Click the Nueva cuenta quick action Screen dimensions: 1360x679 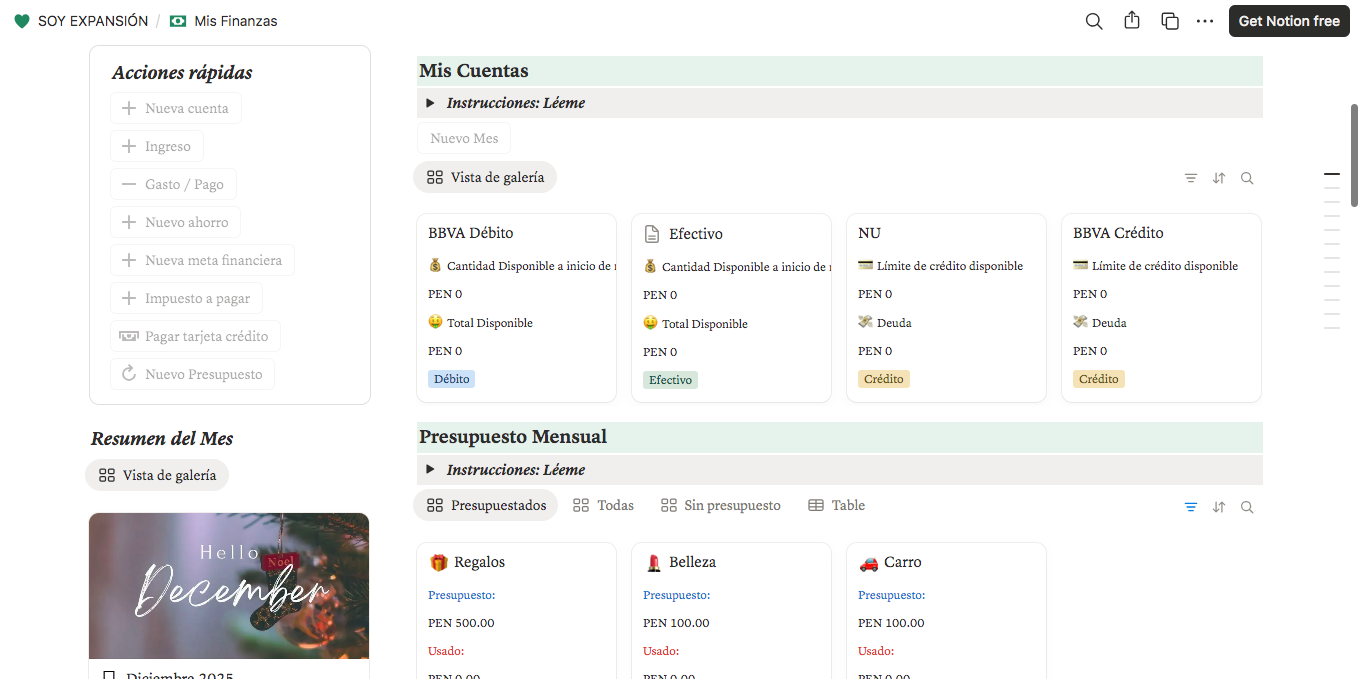coord(176,108)
